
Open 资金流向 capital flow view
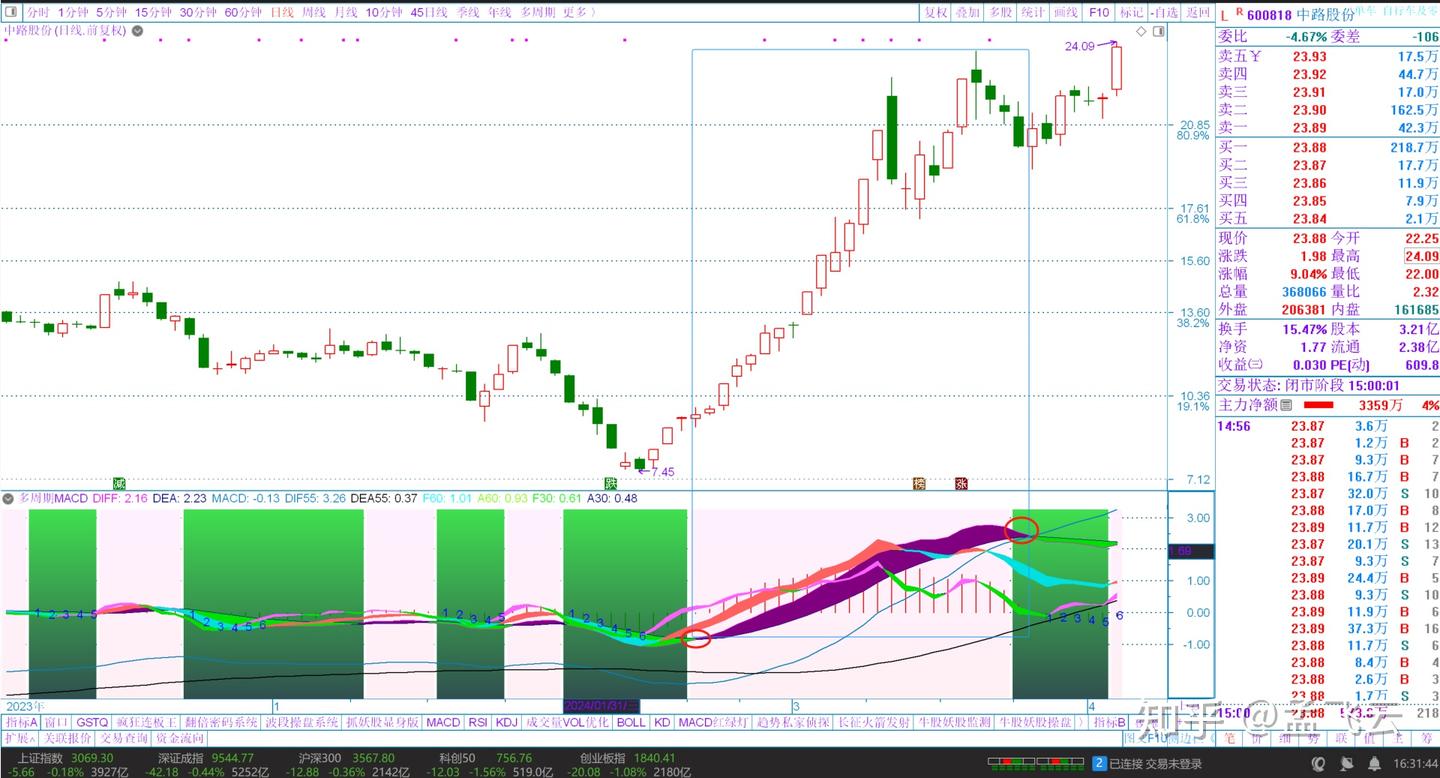pos(182,738)
